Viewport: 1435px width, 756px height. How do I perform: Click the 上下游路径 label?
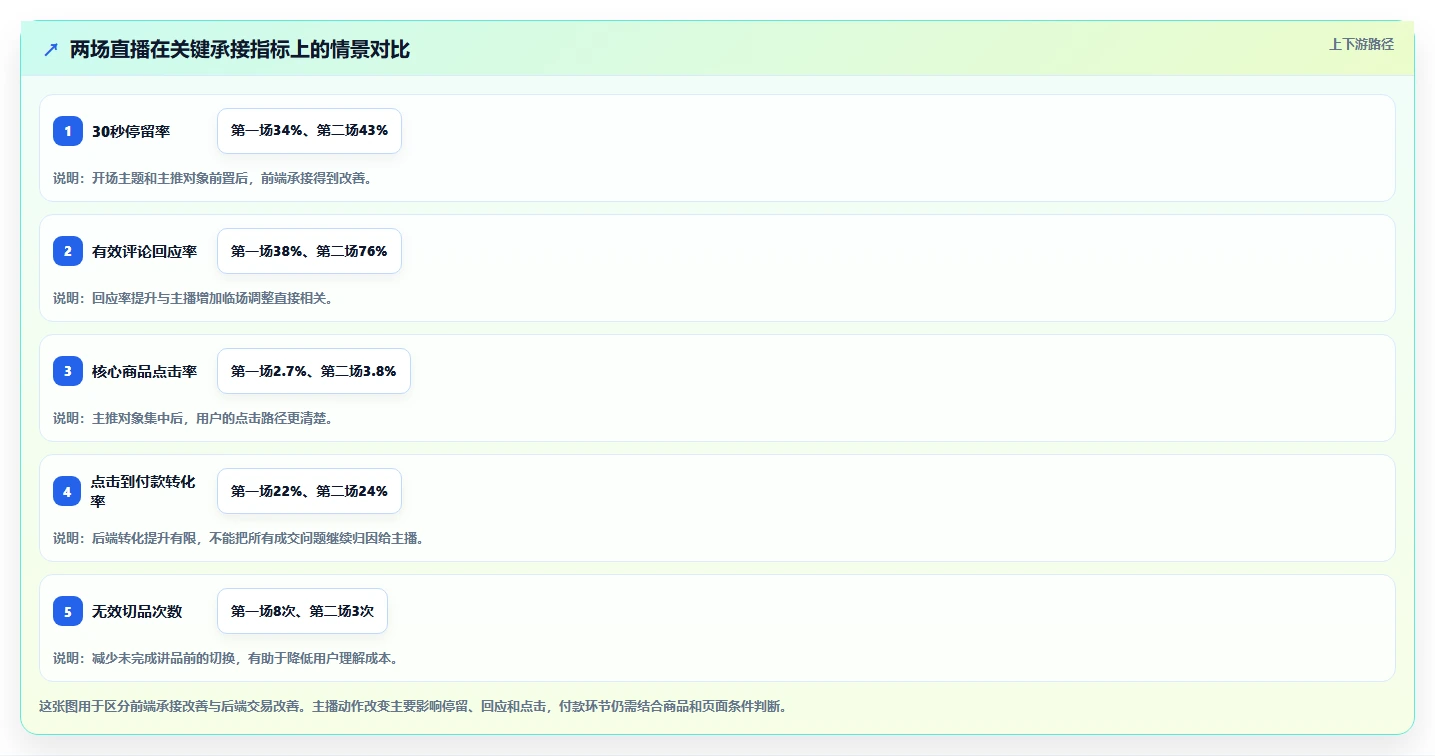1361,44
